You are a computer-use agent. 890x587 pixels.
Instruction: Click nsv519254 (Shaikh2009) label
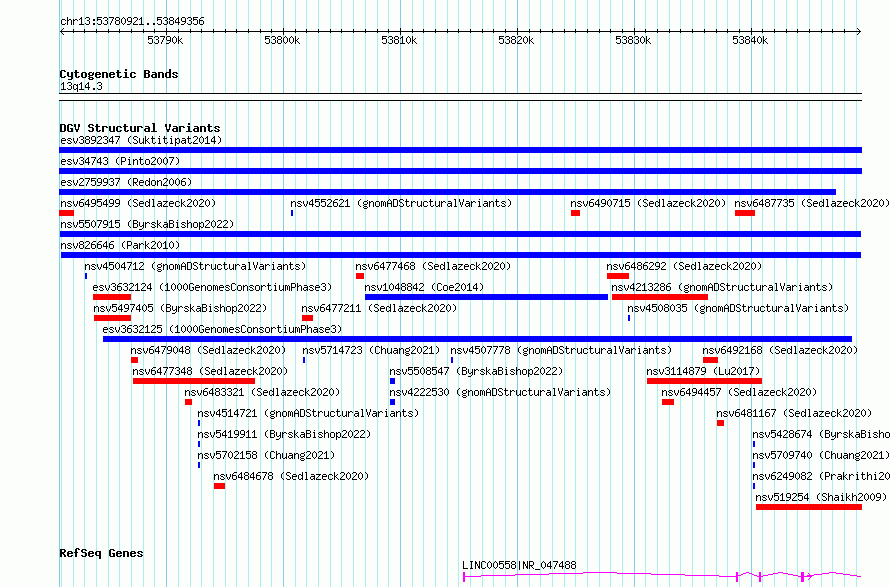click(x=821, y=497)
